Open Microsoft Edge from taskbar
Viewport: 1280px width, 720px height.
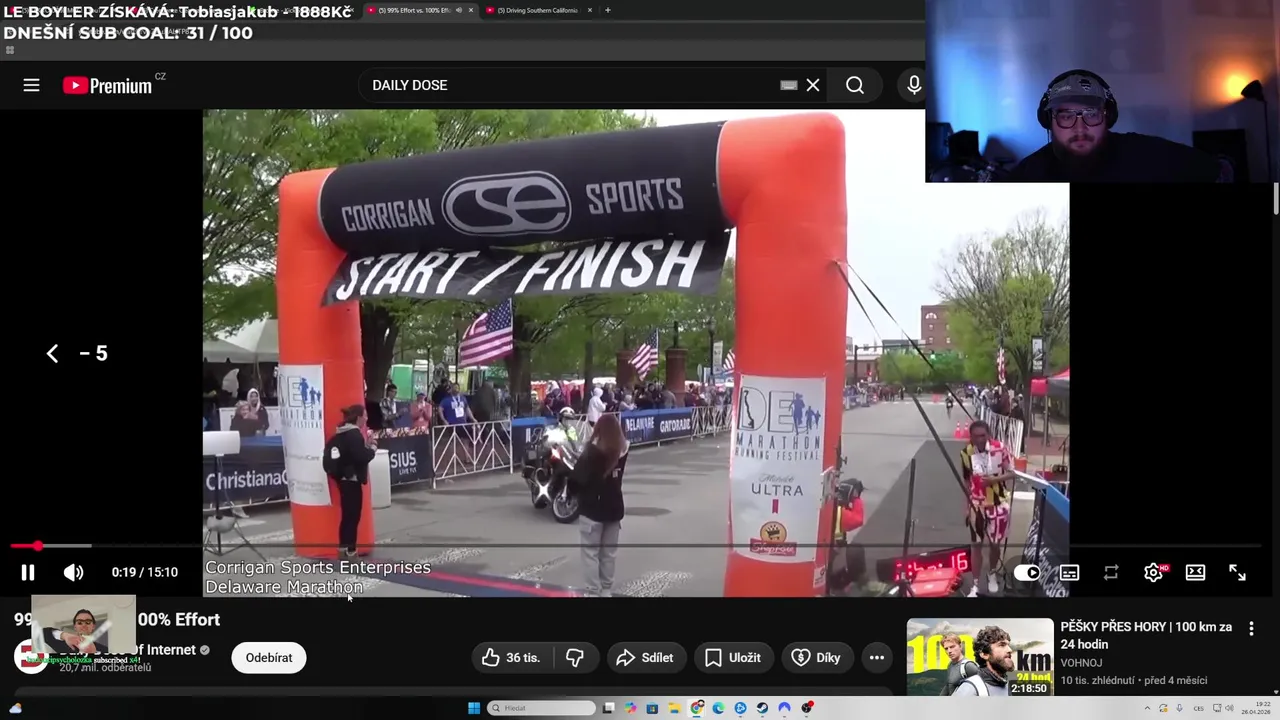(x=718, y=708)
